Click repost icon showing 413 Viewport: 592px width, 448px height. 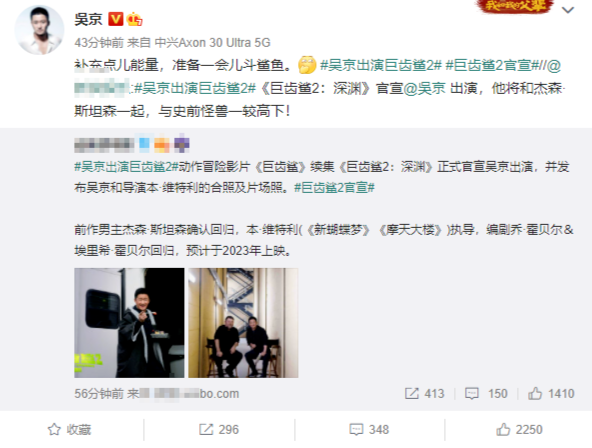(412, 393)
